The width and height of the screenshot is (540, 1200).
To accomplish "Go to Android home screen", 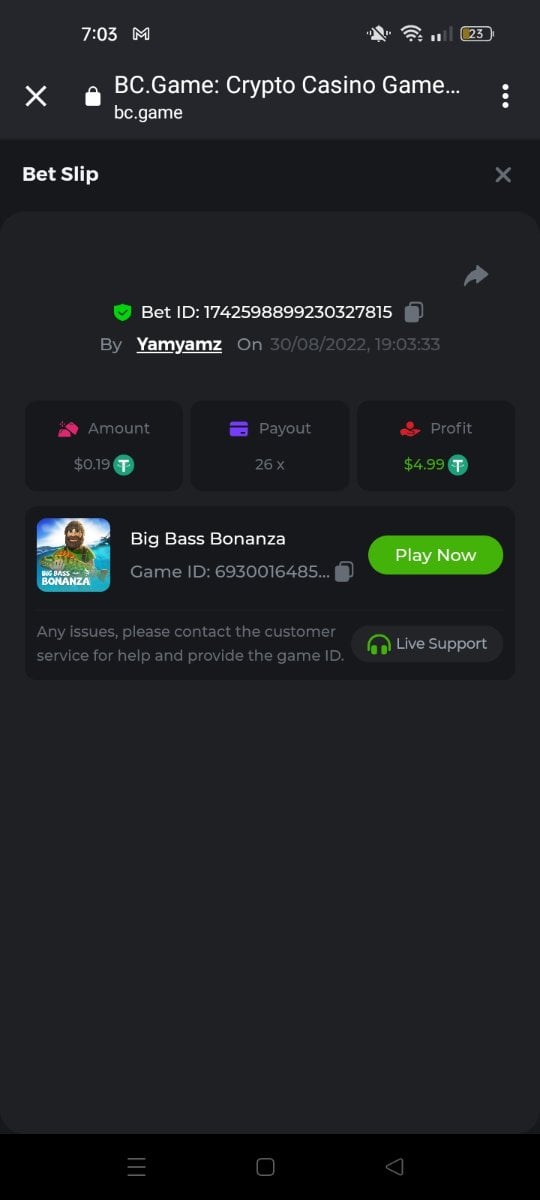I will 265,1167.
